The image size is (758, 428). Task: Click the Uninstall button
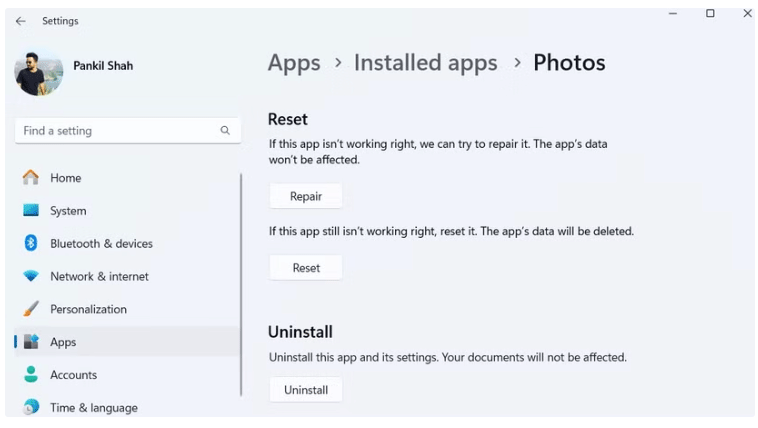(305, 390)
